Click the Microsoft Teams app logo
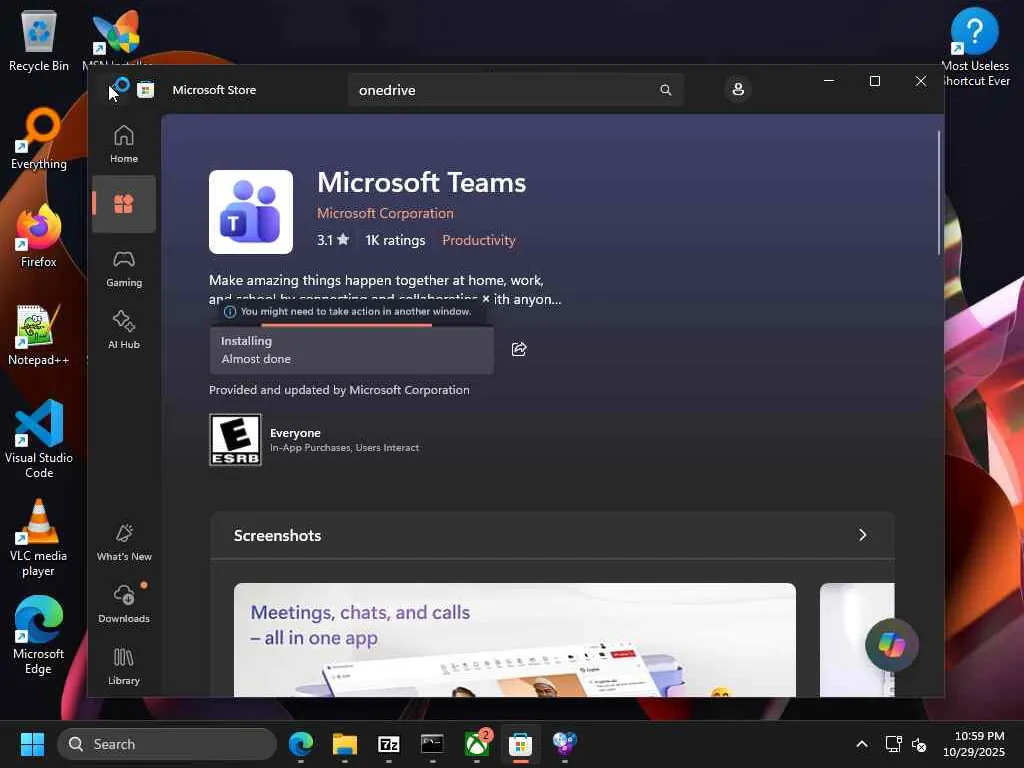This screenshot has height=768, width=1024. (251, 212)
